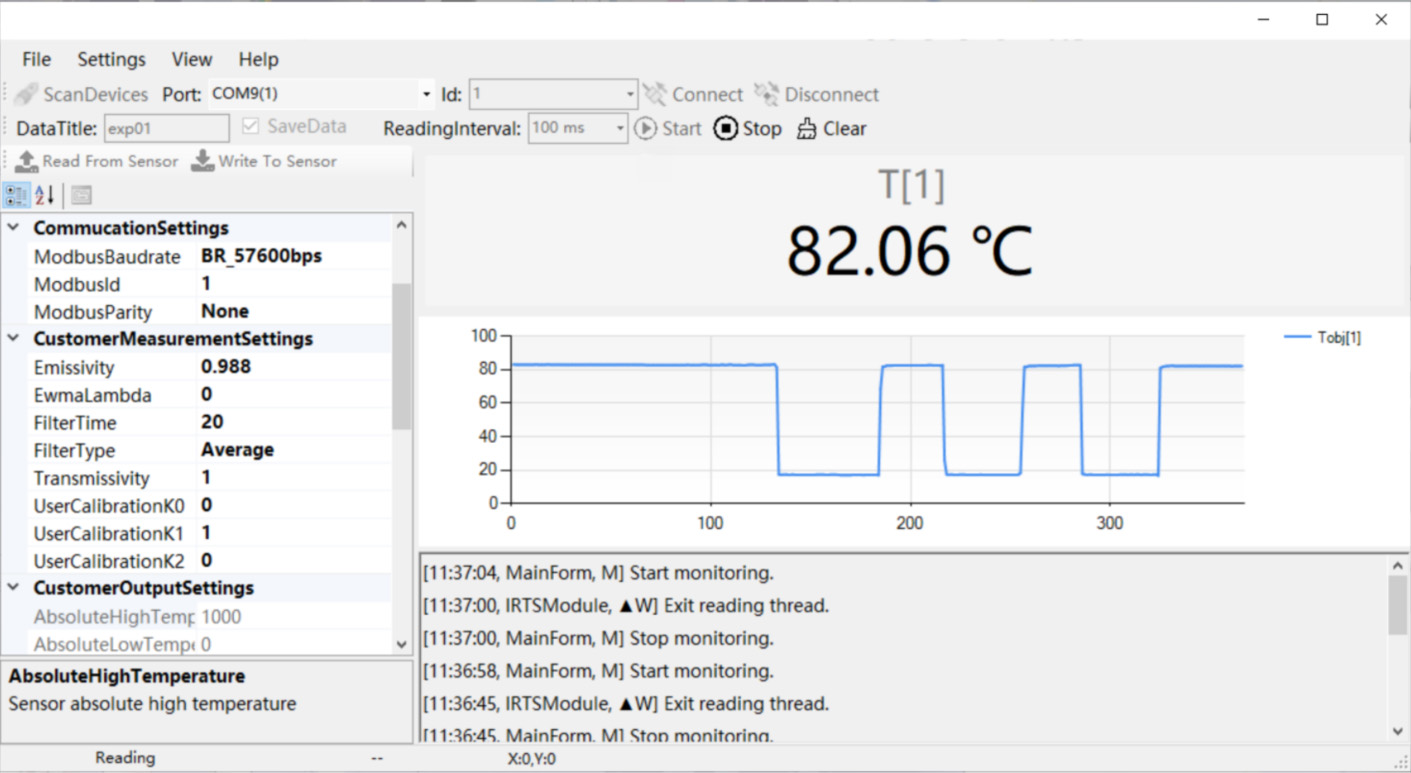Collapse the CommucationSettings category
This screenshot has width=1411, height=773.
14,228
